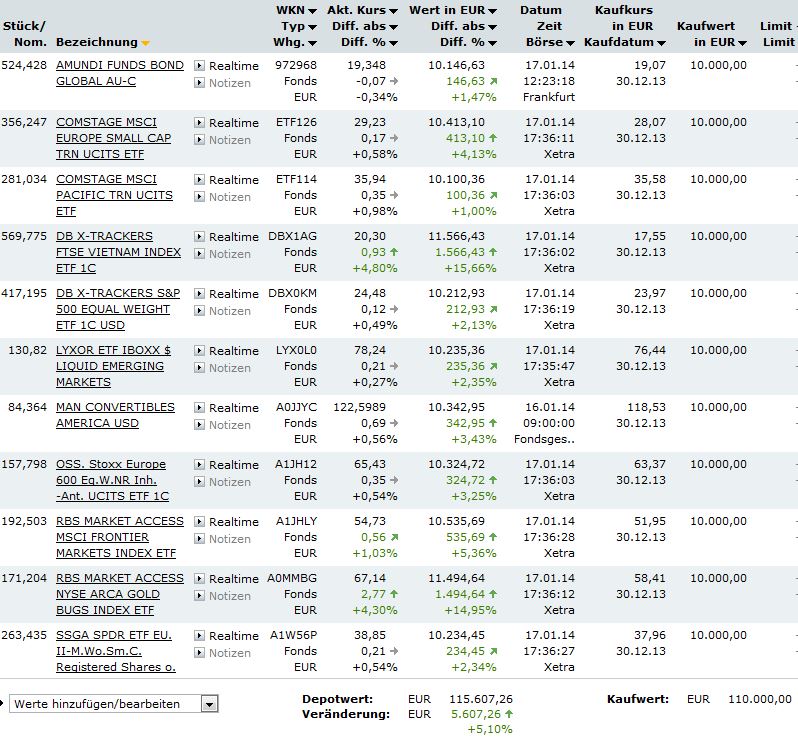Click Realtime icon for MAN CONVERTIBLES AMERICA
Screen dimensions: 798x738
(200, 408)
